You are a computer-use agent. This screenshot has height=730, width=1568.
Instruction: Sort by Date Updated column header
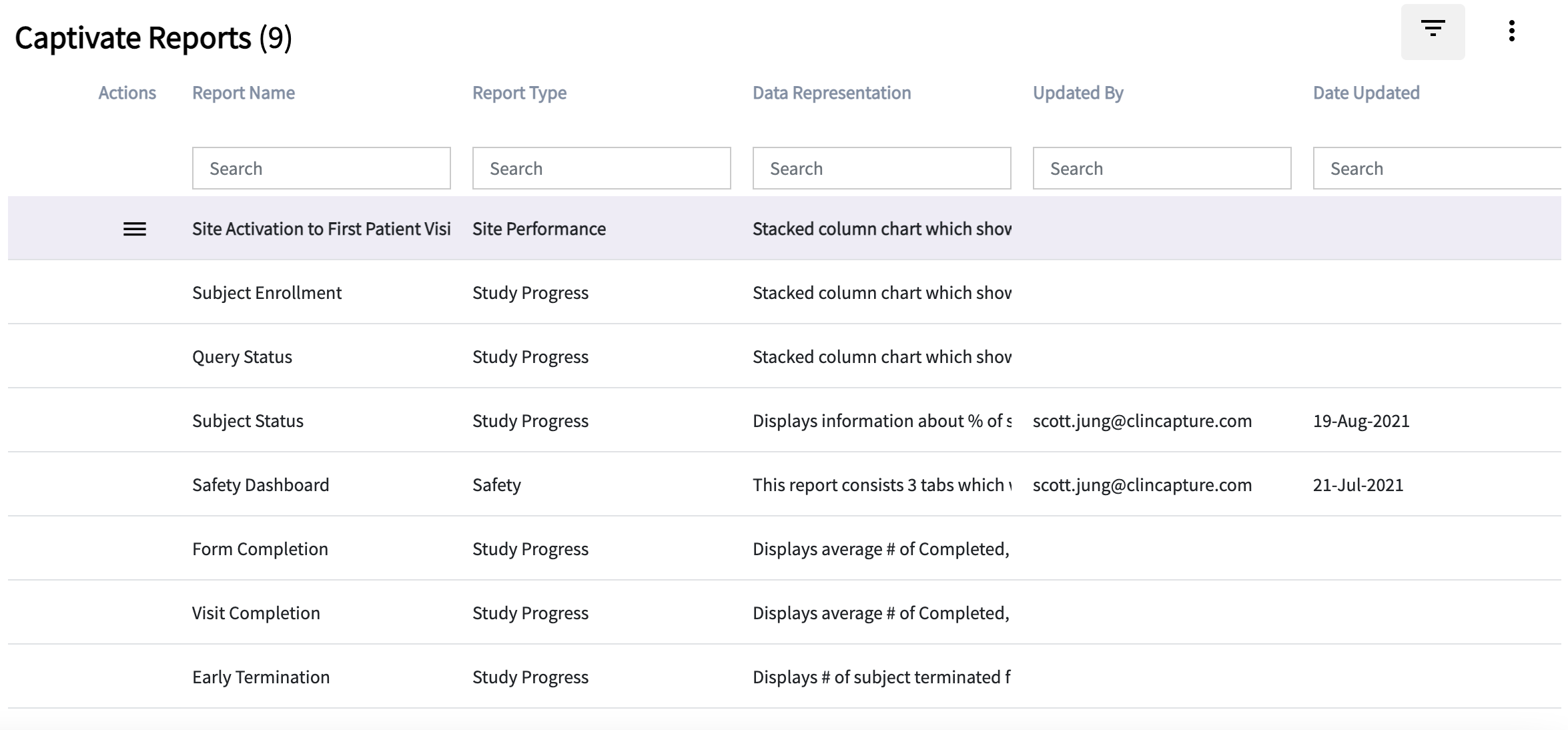(x=1366, y=93)
